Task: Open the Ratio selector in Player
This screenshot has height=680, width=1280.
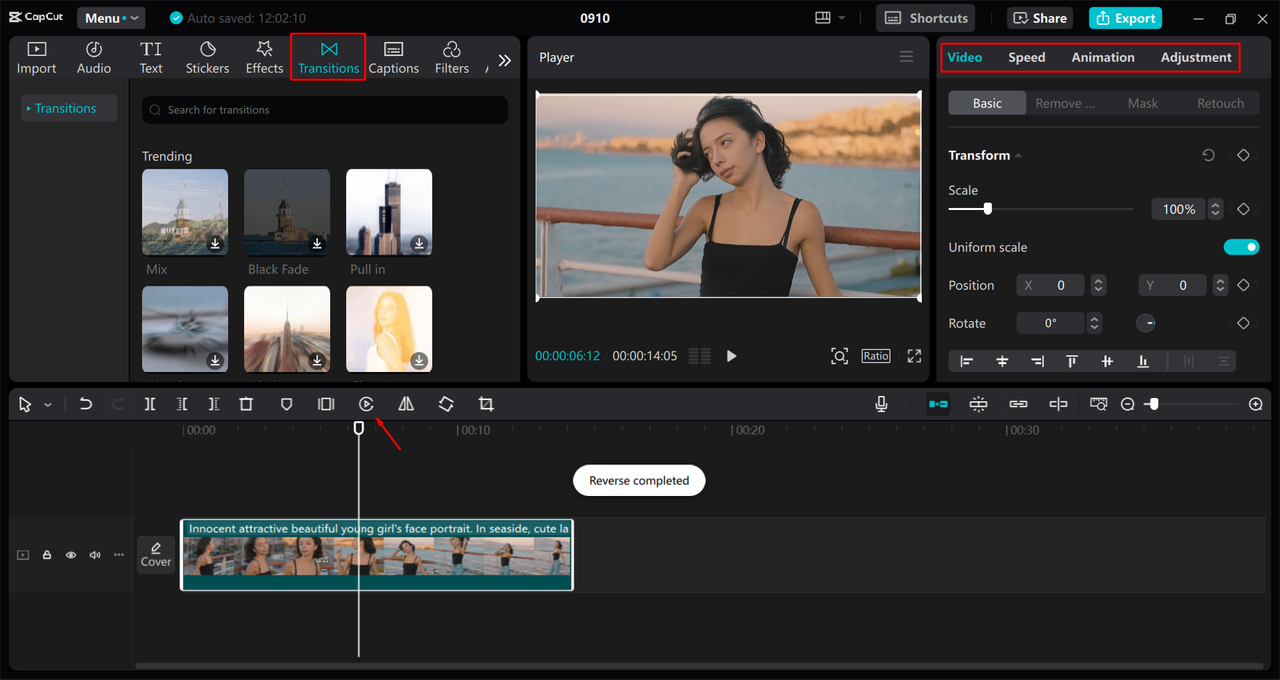Action: (x=875, y=356)
